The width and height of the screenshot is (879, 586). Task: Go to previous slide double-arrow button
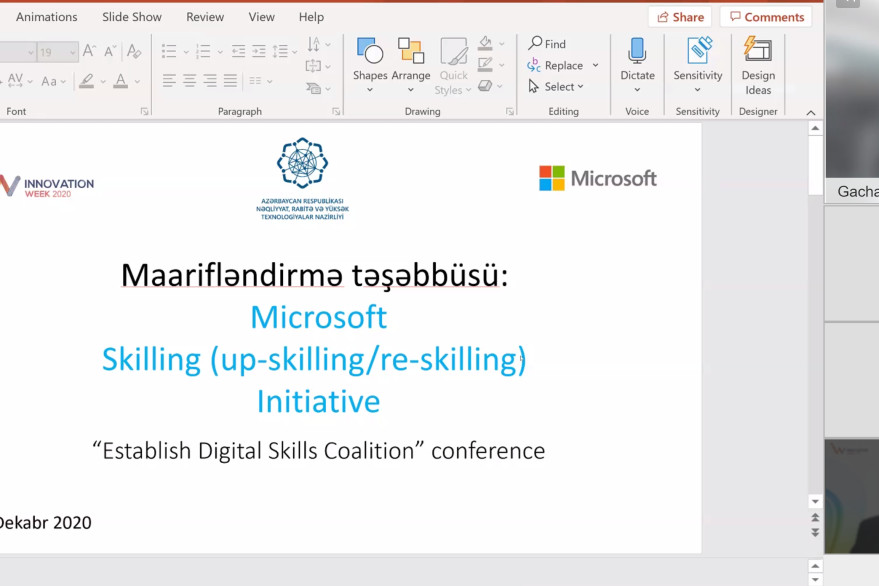(x=815, y=517)
